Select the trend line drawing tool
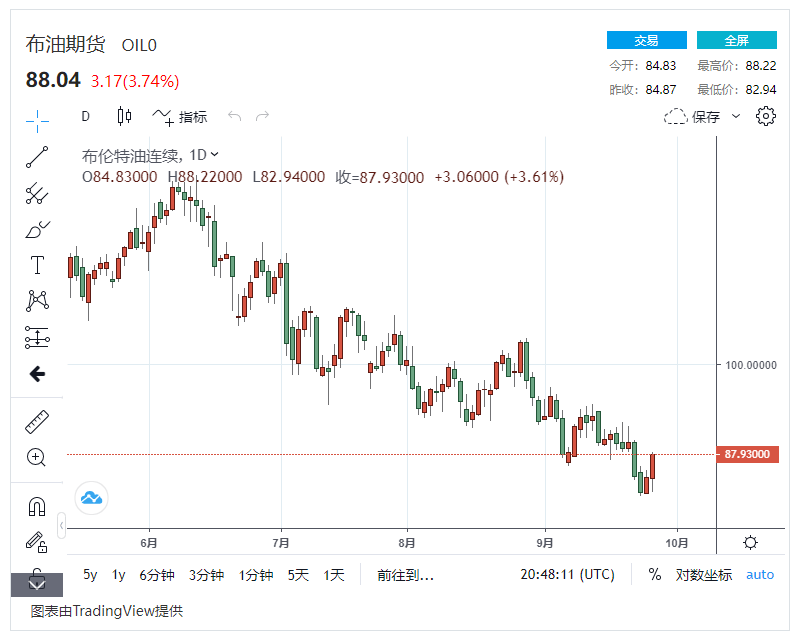 pyautogui.click(x=37, y=156)
